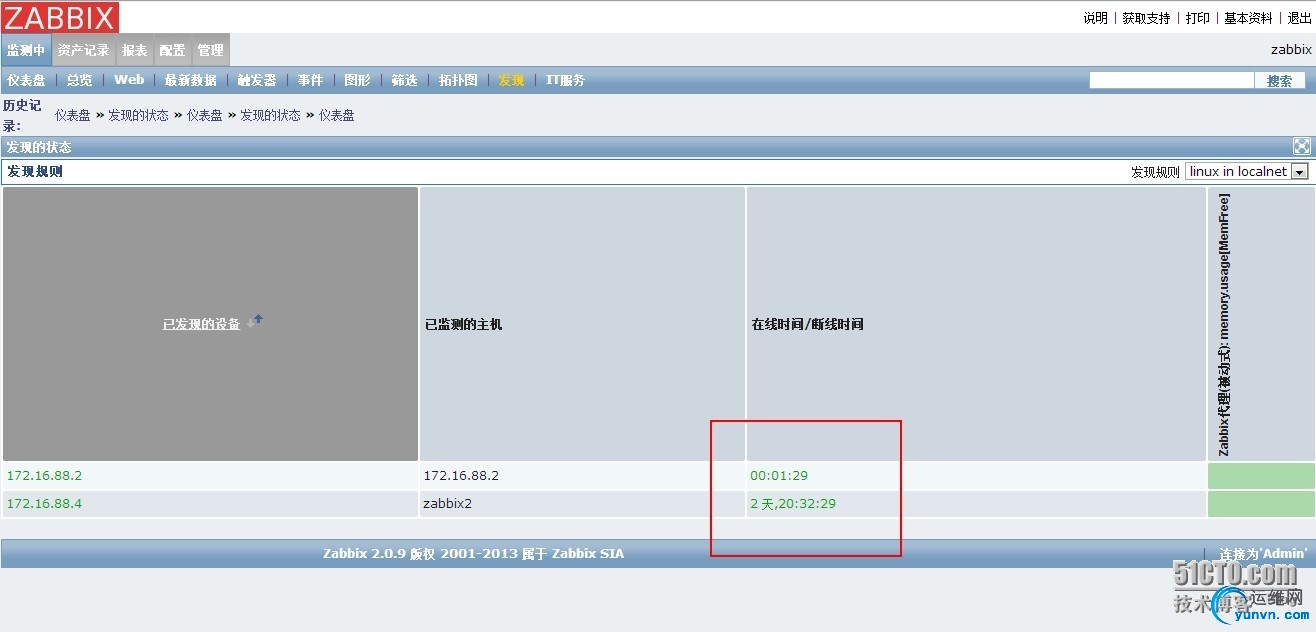Screen dimensions: 1316x632
Task: Open the 获取支持 link
Action: 1146,18
